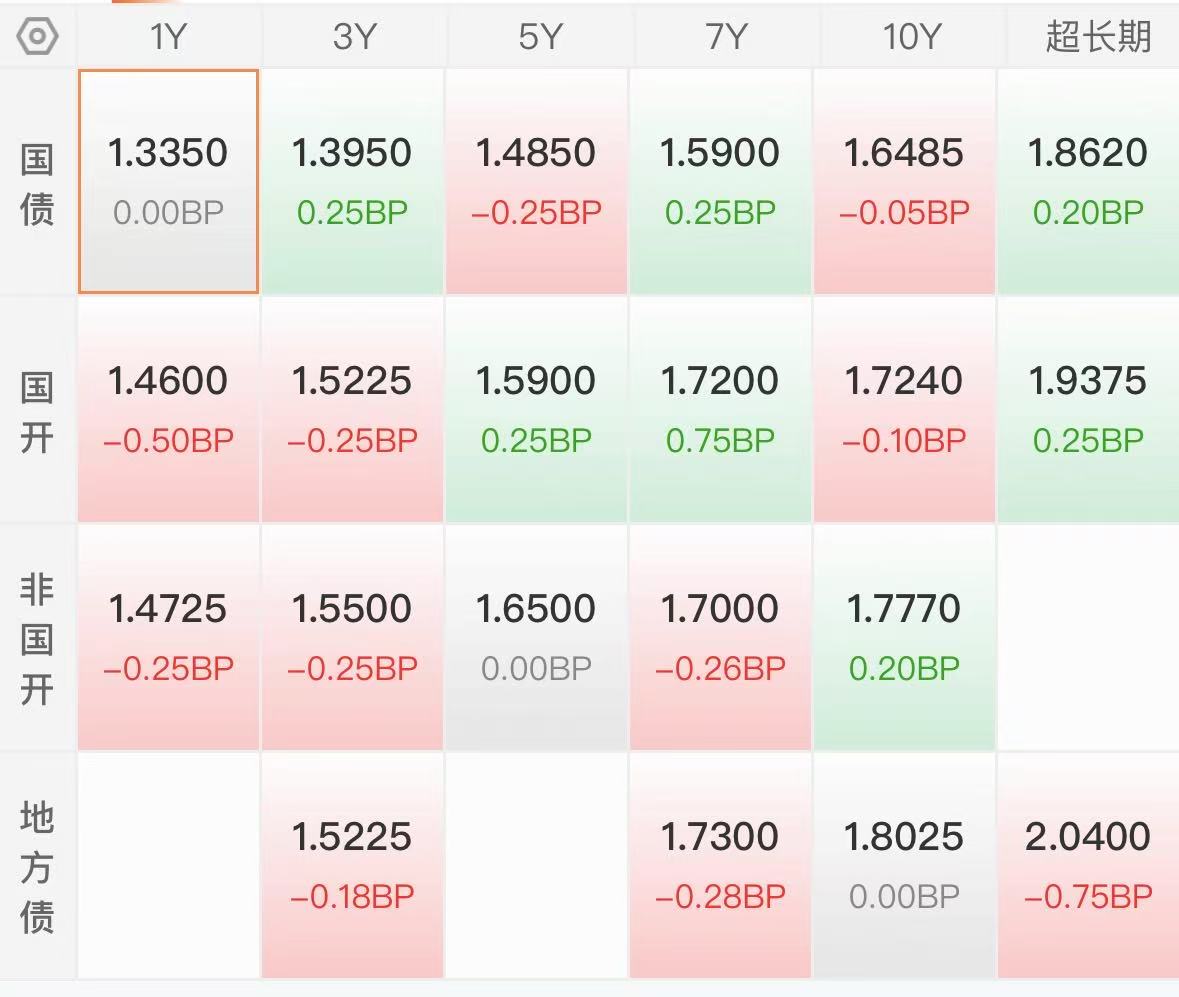Select the 5Y column header
This screenshot has height=997, width=1179.
[540, 36]
